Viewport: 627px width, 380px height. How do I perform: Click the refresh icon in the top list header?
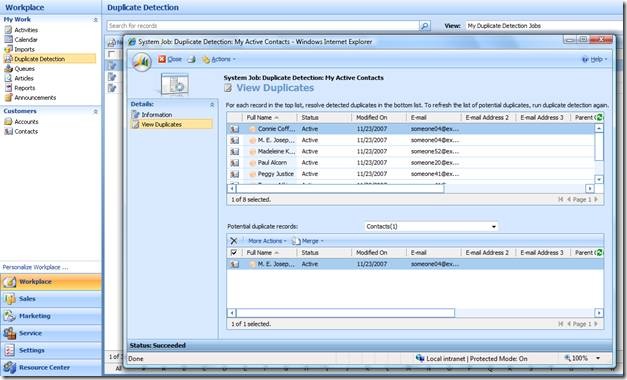pyautogui.click(x=599, y=117)
